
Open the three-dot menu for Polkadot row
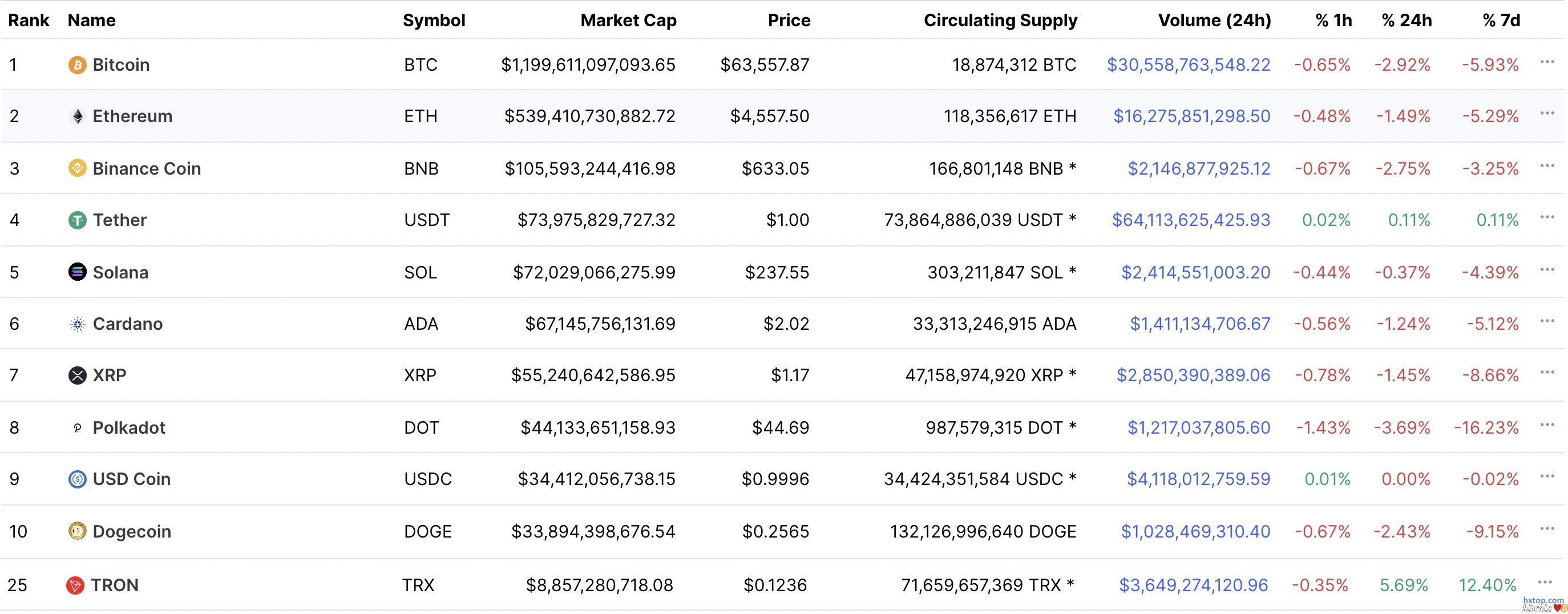pyautogui.click(x=1547, y=425)
